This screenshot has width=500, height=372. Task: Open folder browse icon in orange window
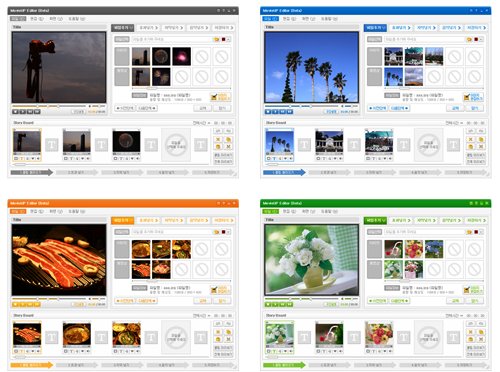217,232
